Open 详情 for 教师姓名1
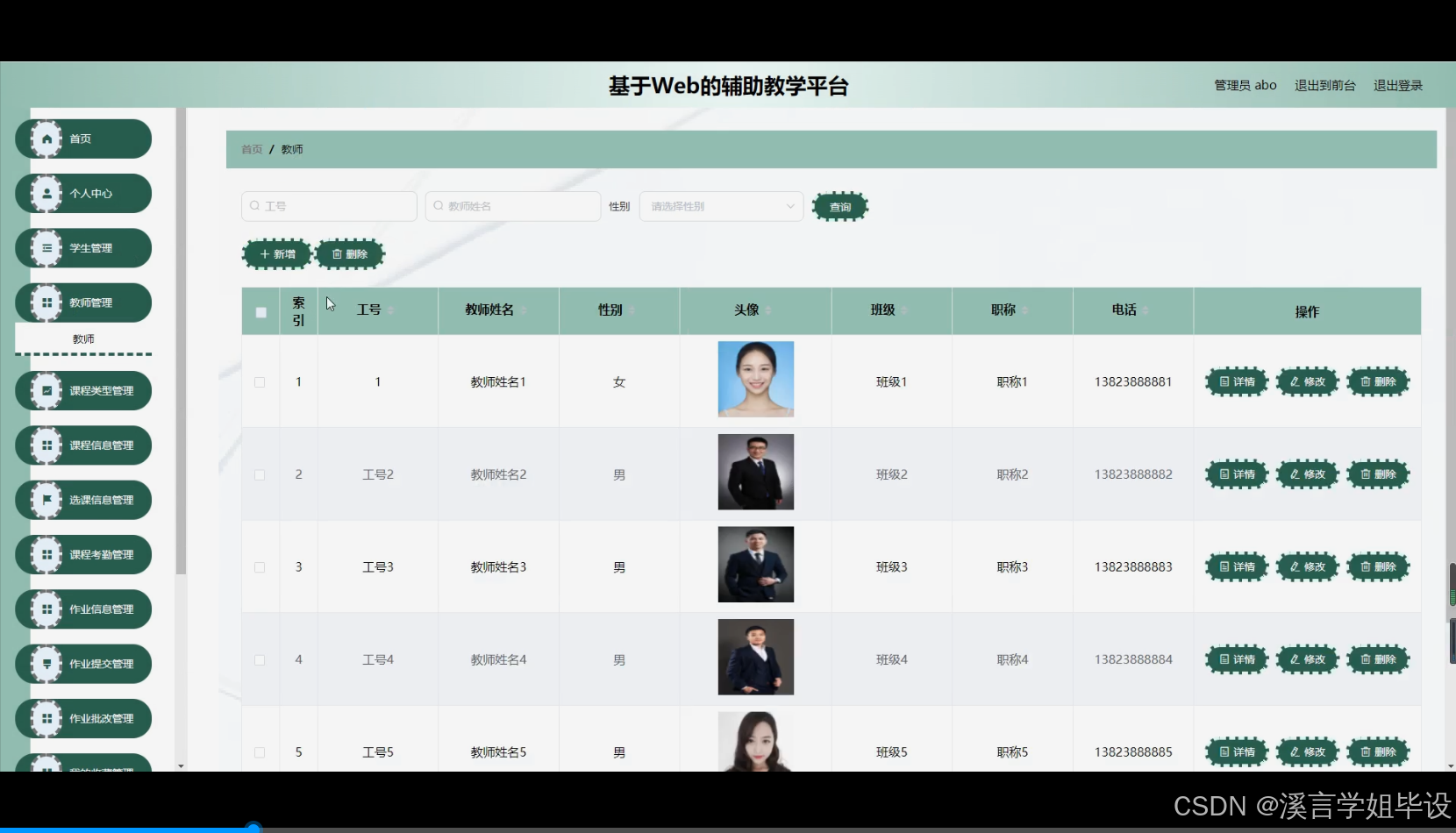 [1237, 381]
